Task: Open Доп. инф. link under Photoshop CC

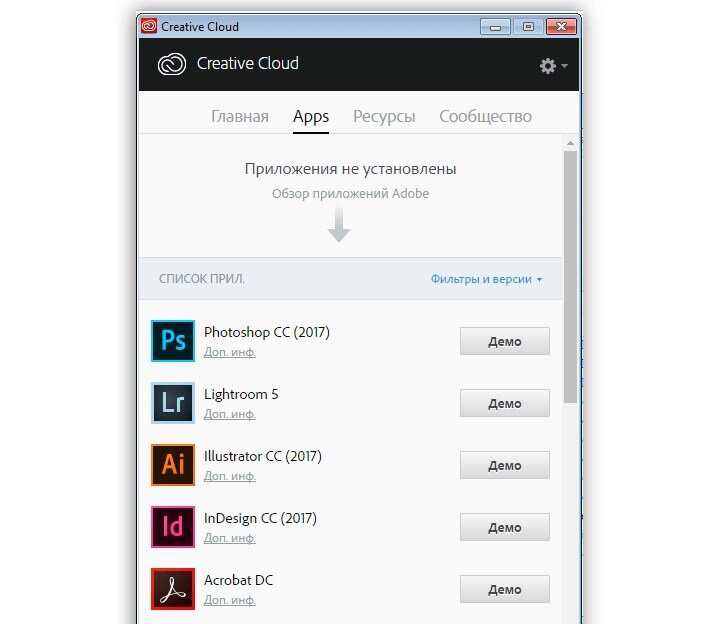Action: click(229, 352)
